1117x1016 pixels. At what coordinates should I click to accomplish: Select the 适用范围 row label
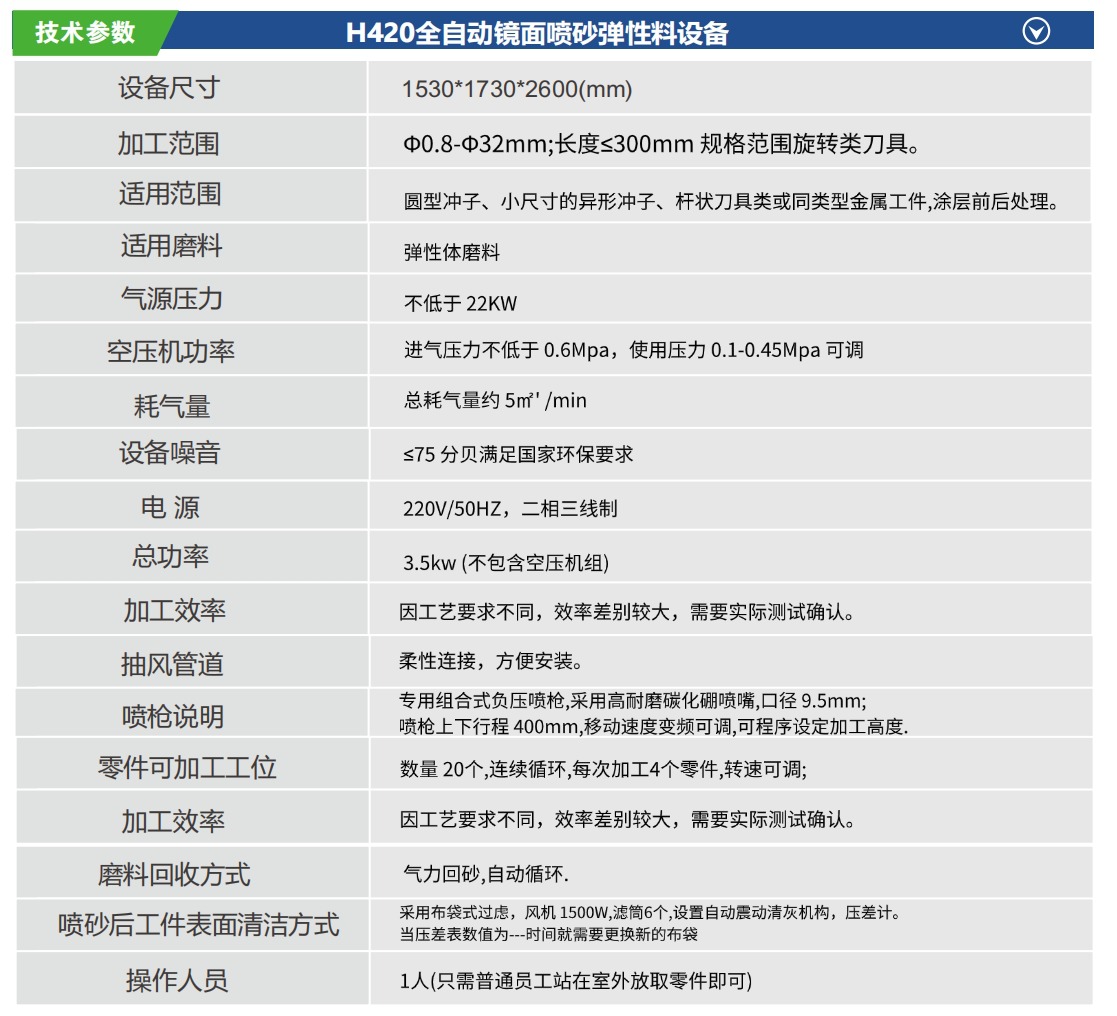point(169,193)
